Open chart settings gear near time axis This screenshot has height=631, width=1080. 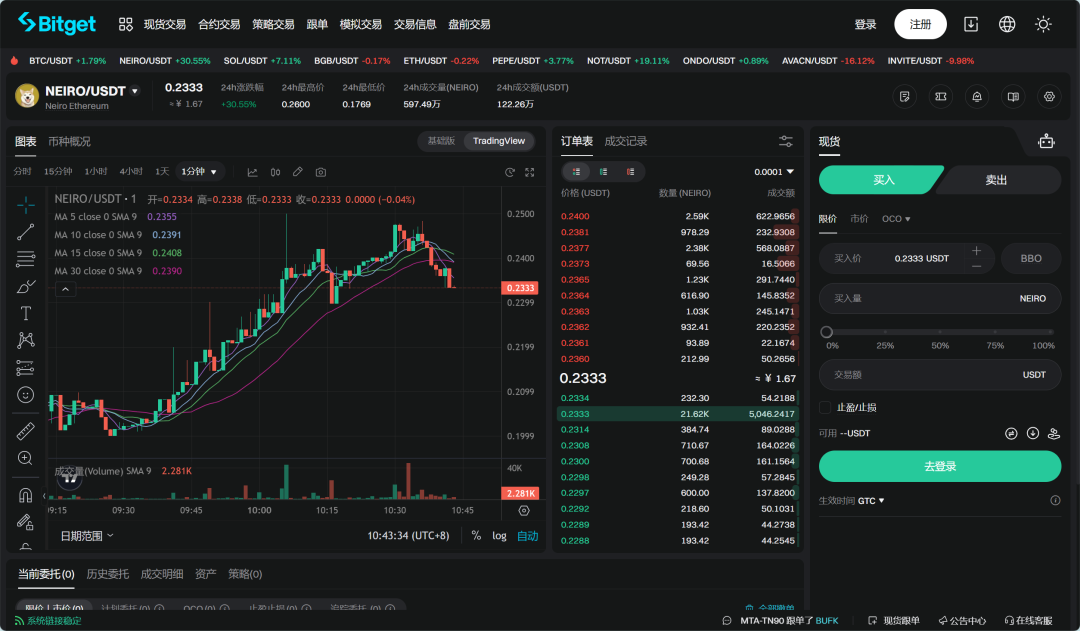pos(524,510)
